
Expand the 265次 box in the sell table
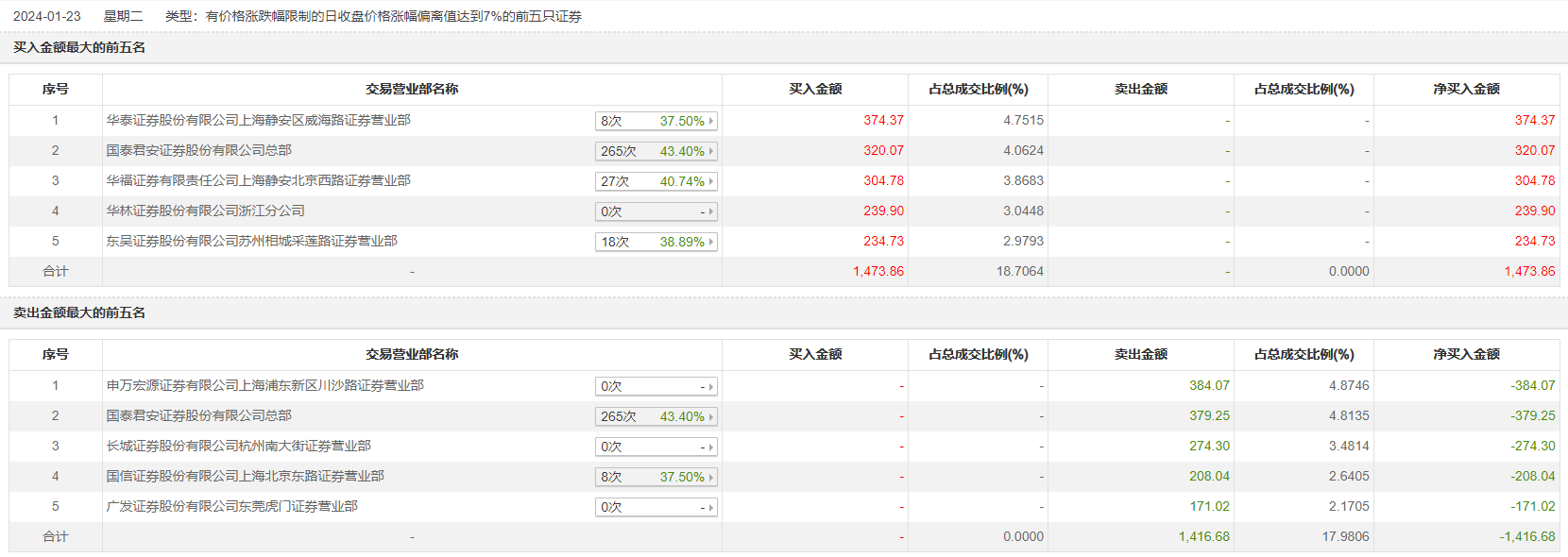pos(656,416)
